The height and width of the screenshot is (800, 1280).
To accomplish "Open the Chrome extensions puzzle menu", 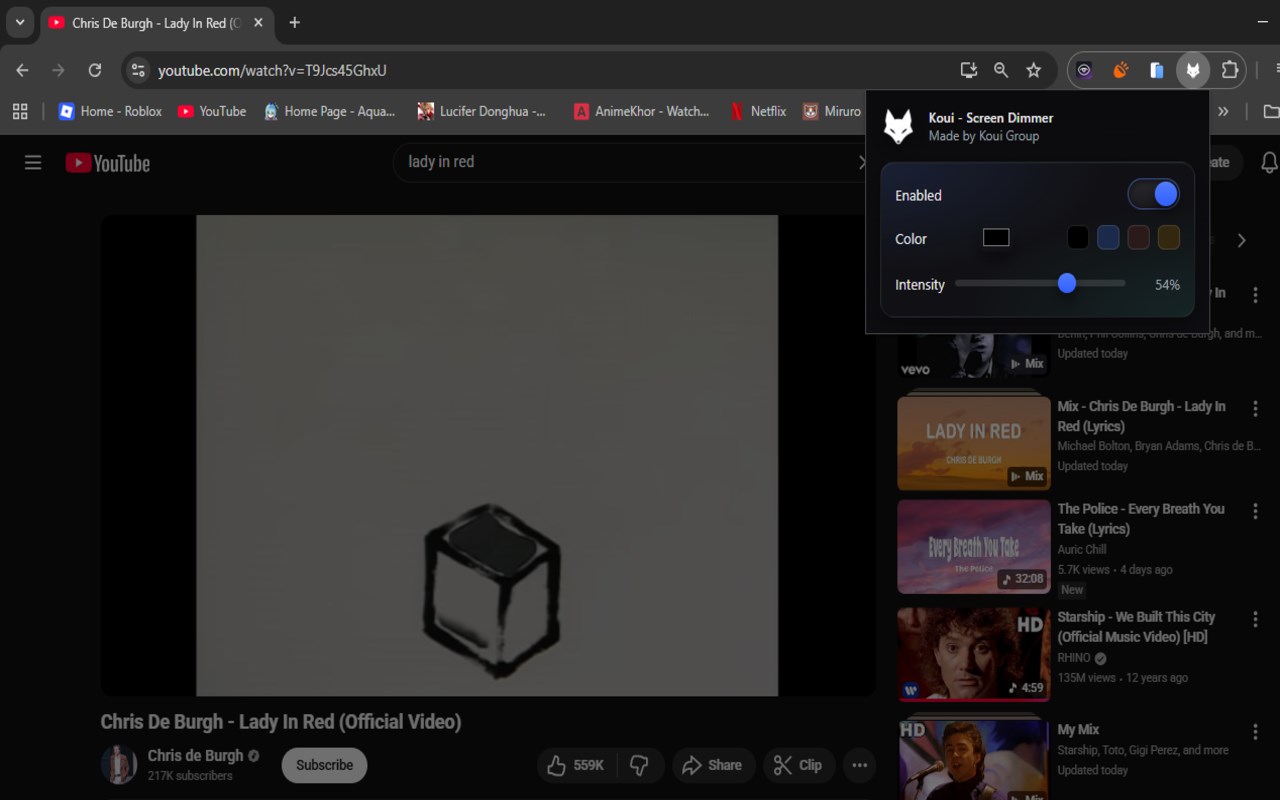I will pos(1230,70).
